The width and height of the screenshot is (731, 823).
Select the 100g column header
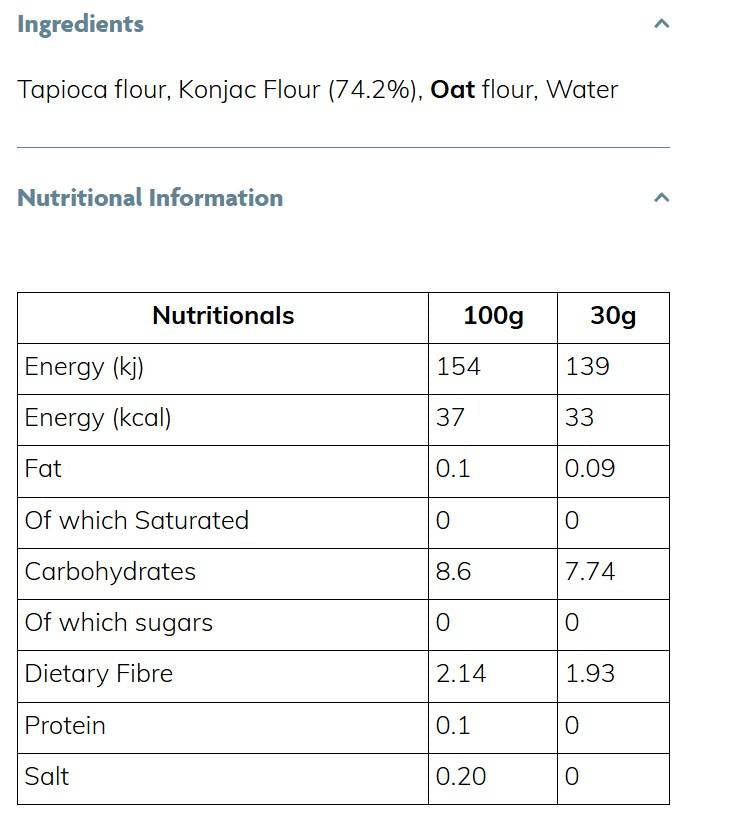point(493,317)
